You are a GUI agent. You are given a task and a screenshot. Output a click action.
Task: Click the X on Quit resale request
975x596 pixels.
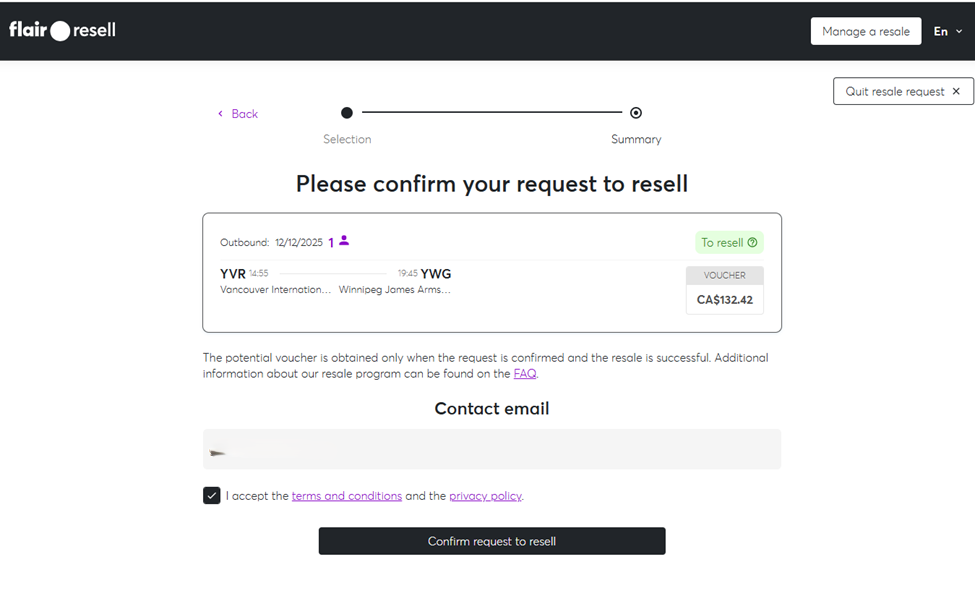957,91
